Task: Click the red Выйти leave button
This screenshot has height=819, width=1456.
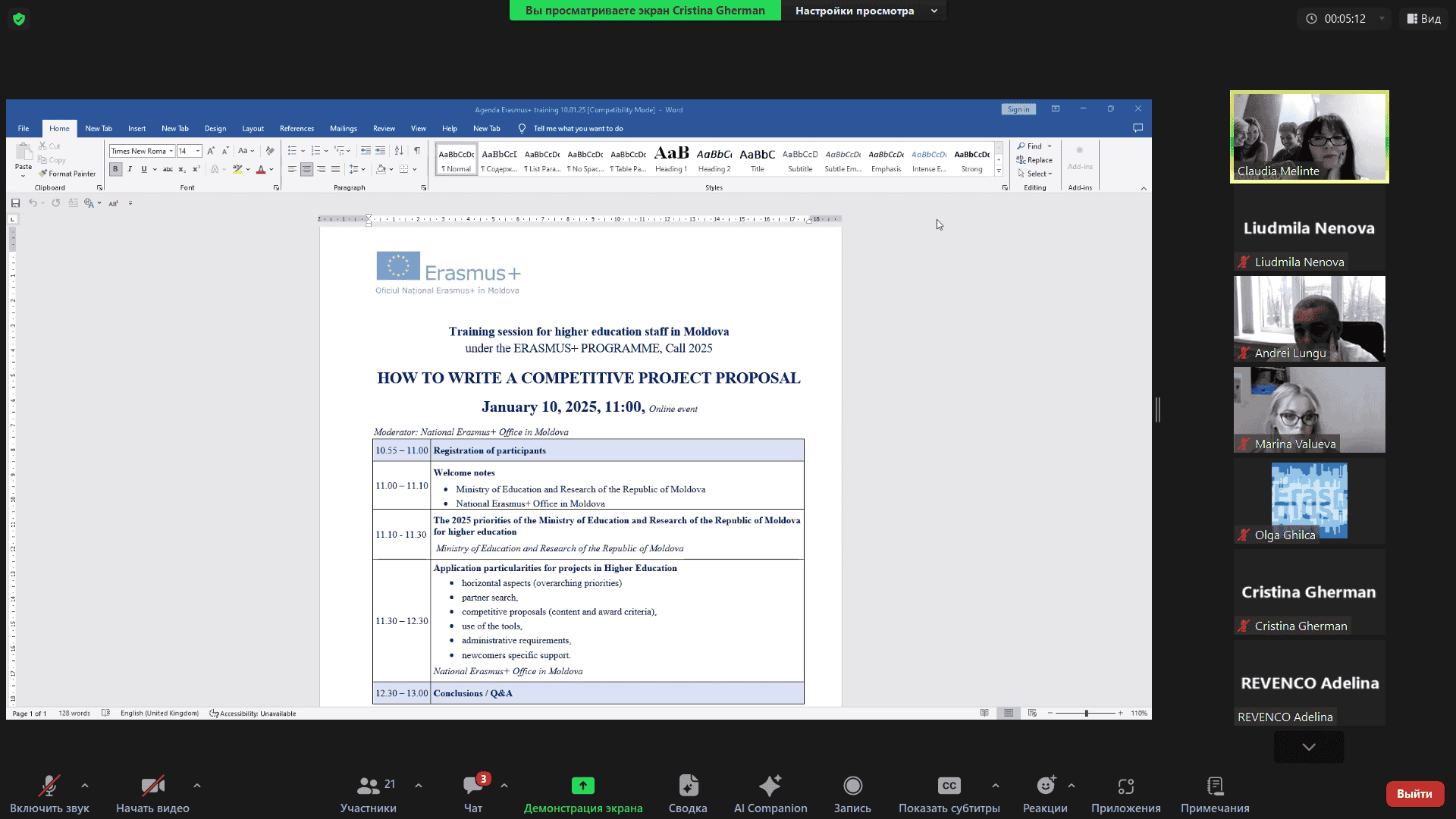Action: 1414,794
